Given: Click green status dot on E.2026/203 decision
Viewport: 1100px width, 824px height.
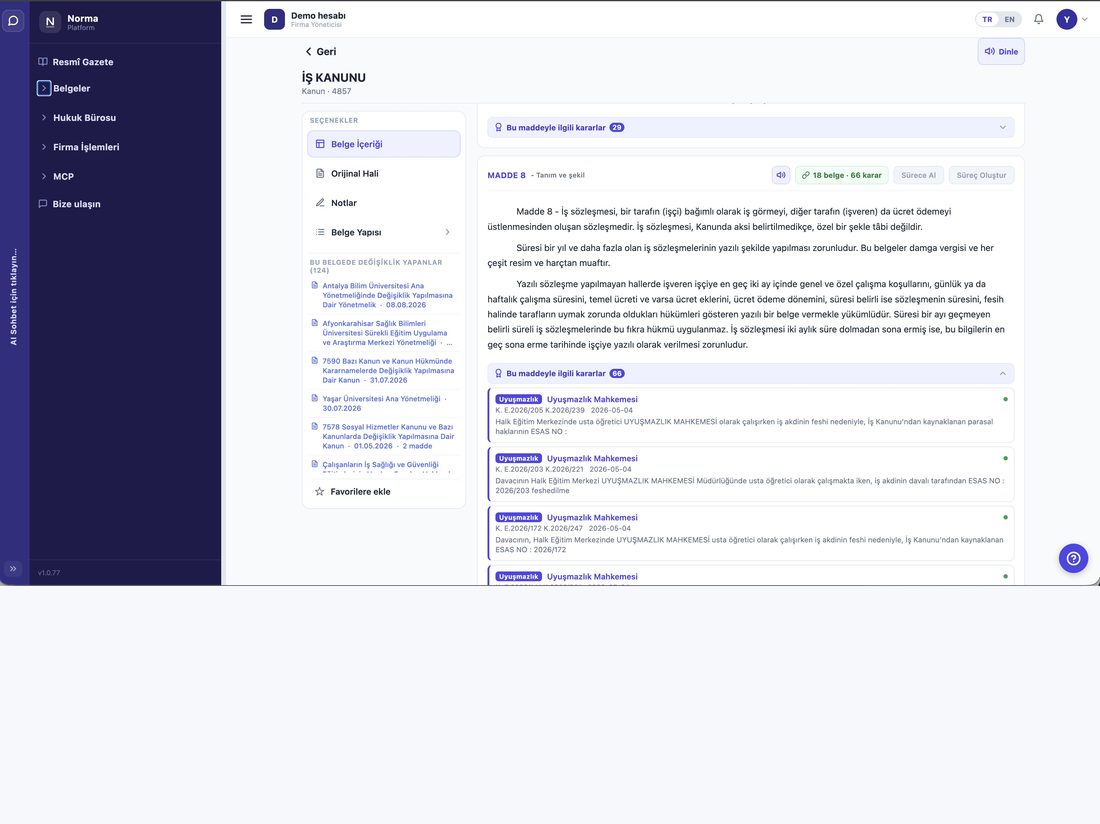Looking at the screenshot, I should pos(1005,458).
